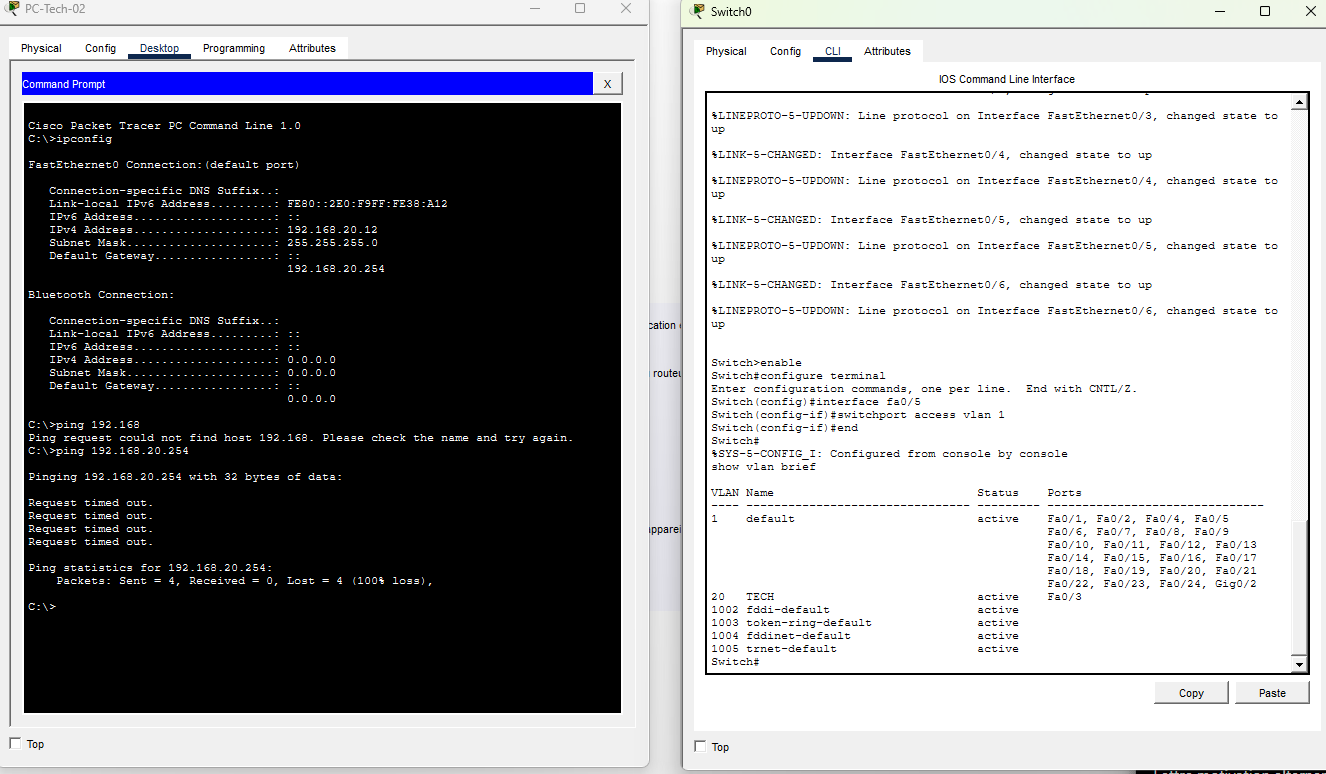
Task: Click the "Switch(config)#interface fa0/5" line
Action: click(816, 402)
